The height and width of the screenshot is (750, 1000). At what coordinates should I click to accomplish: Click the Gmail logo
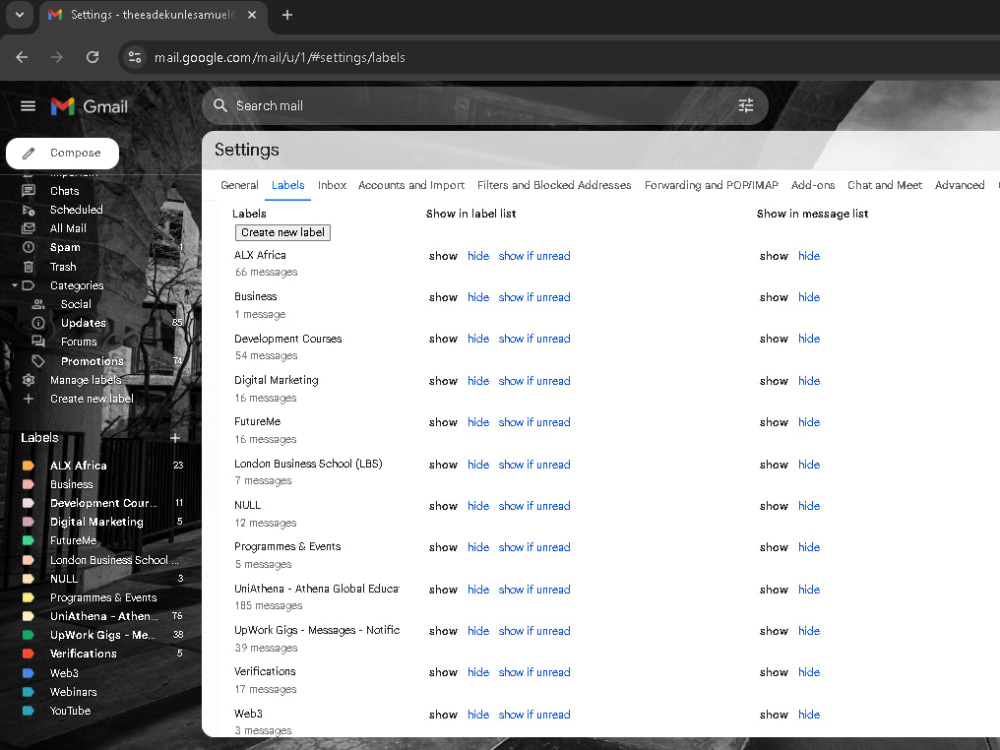pos(89,107)
